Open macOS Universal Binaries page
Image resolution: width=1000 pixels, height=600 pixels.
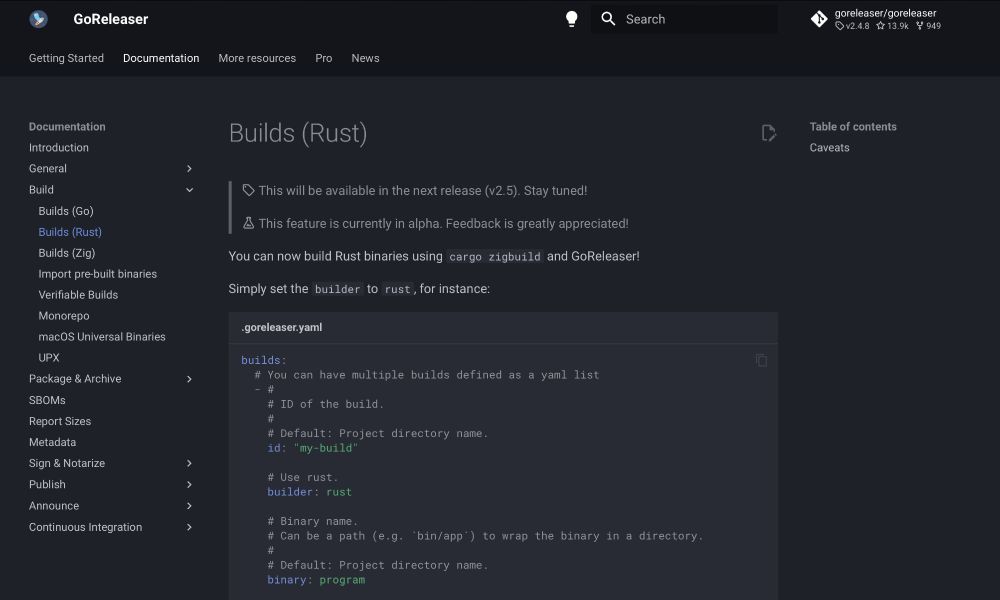pyautogui.click(x=102, y=337)
